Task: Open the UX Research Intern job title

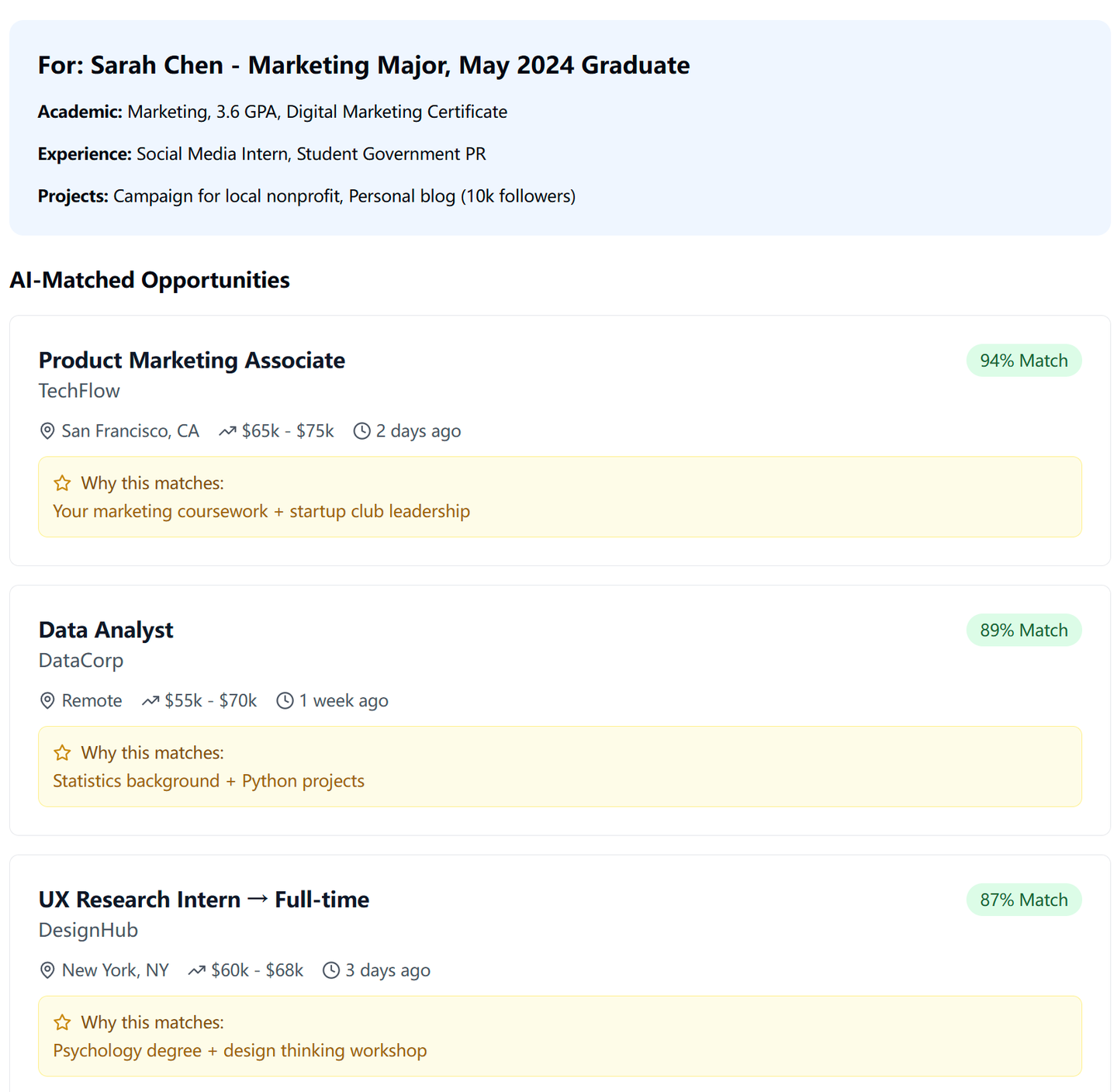Action: (203, 900)
